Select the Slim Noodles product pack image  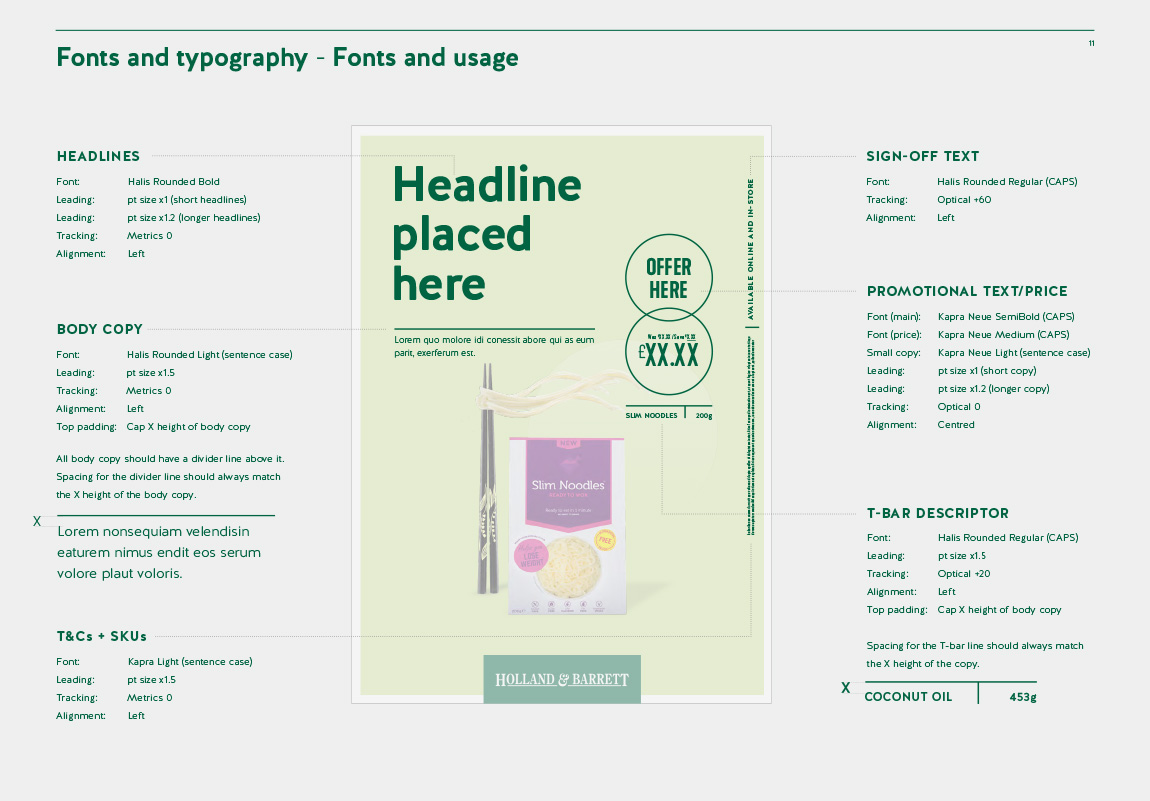coord(568,525)
